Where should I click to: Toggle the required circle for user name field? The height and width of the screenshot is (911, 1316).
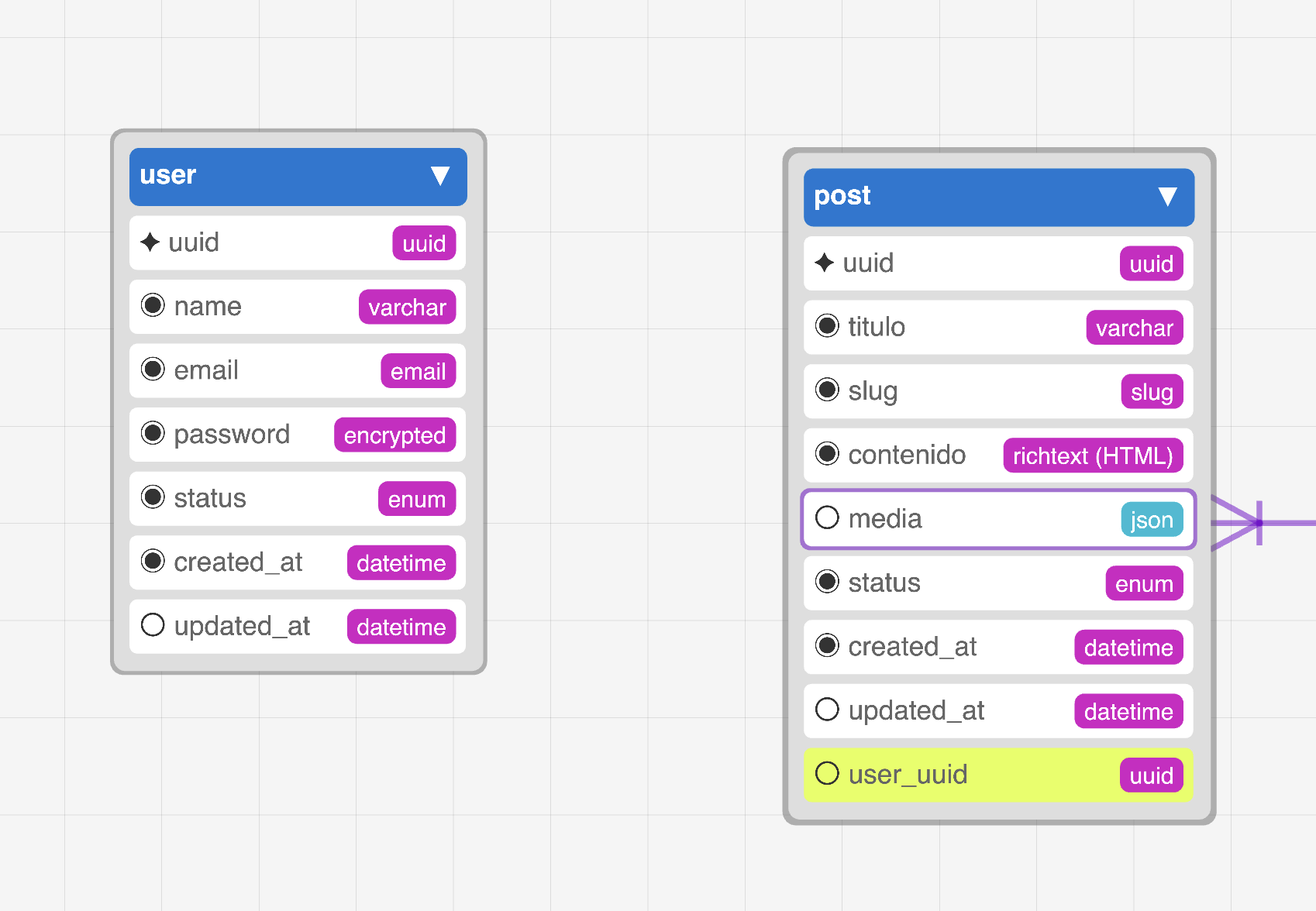coord(153,306)
